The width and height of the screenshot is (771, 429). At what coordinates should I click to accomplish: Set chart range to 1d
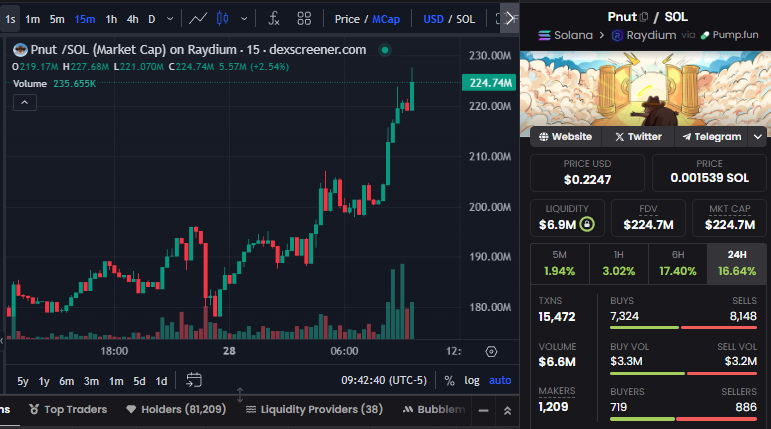(x=161, y=381)
